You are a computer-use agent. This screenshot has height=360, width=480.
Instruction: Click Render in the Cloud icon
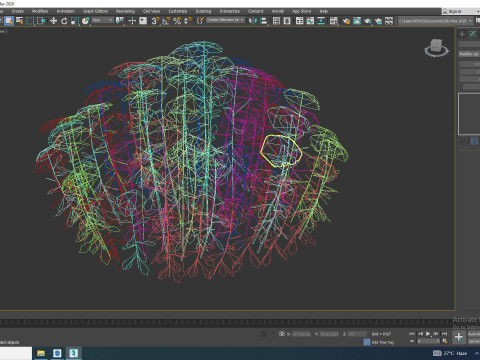[x=378, y=21]
